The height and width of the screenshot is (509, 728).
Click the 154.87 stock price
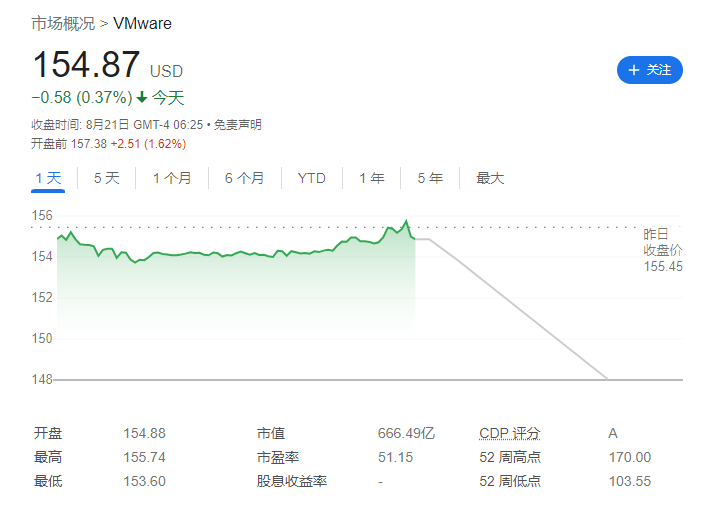coord(86,65)
